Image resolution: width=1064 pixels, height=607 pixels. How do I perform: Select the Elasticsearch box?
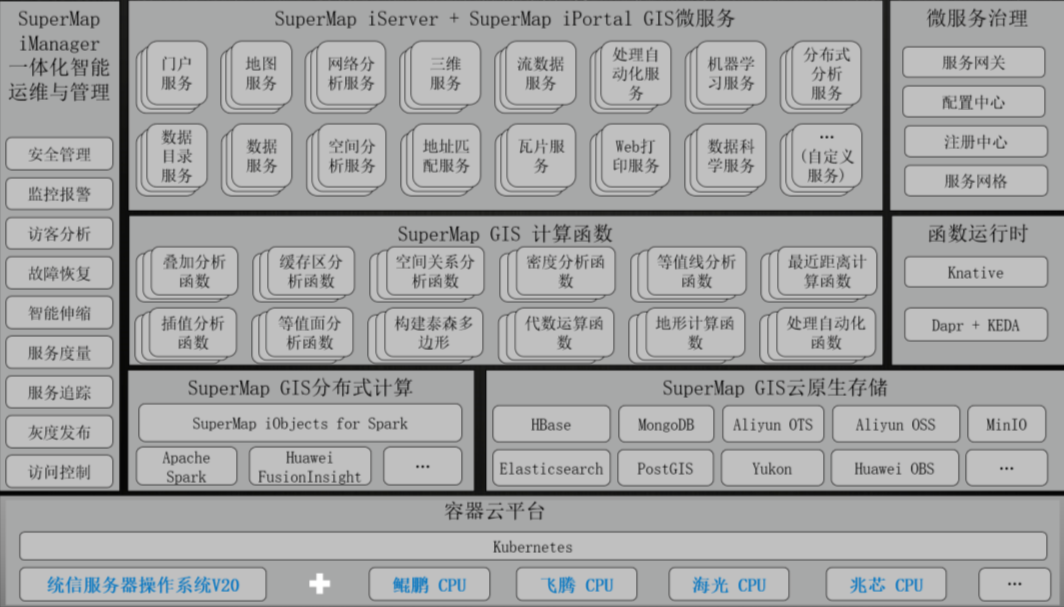point(551,469)
